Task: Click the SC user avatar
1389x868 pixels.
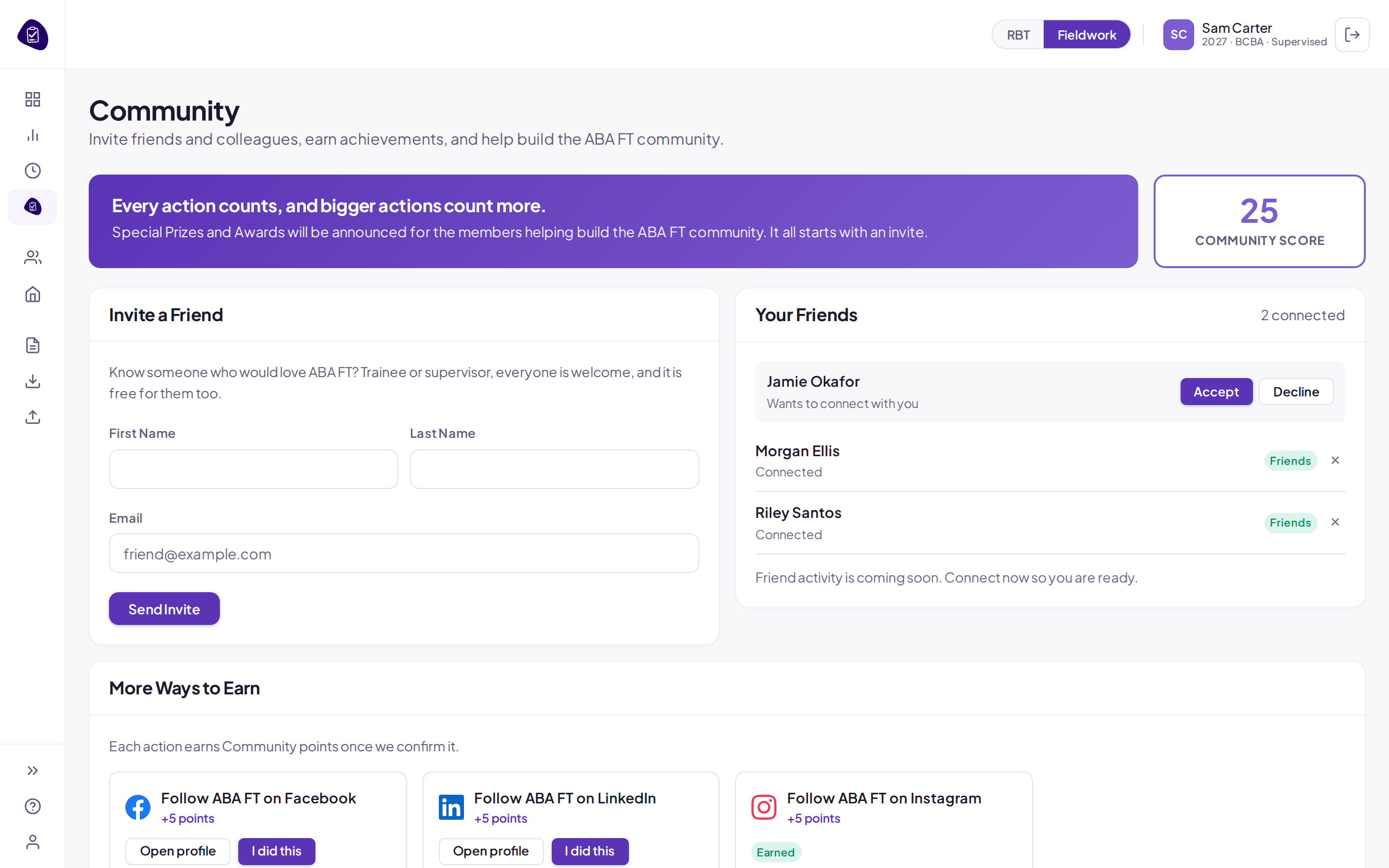Action: click(x=1178, y=34)
